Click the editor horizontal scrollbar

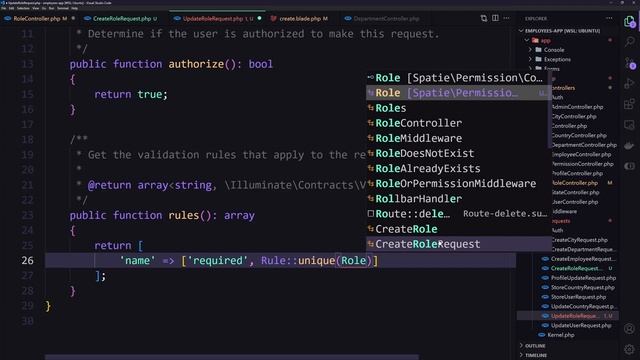tap(231, 357)
